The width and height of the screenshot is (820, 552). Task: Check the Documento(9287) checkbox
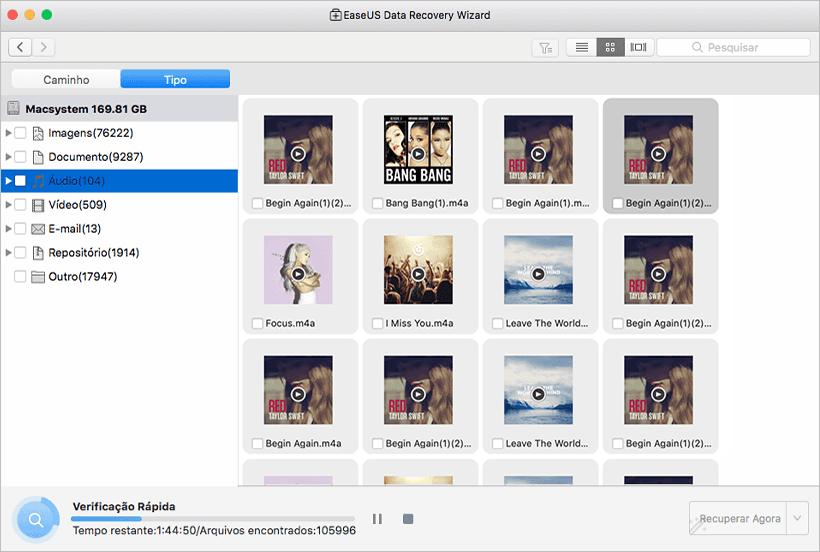pyautogui.click(x=20, y=157)
